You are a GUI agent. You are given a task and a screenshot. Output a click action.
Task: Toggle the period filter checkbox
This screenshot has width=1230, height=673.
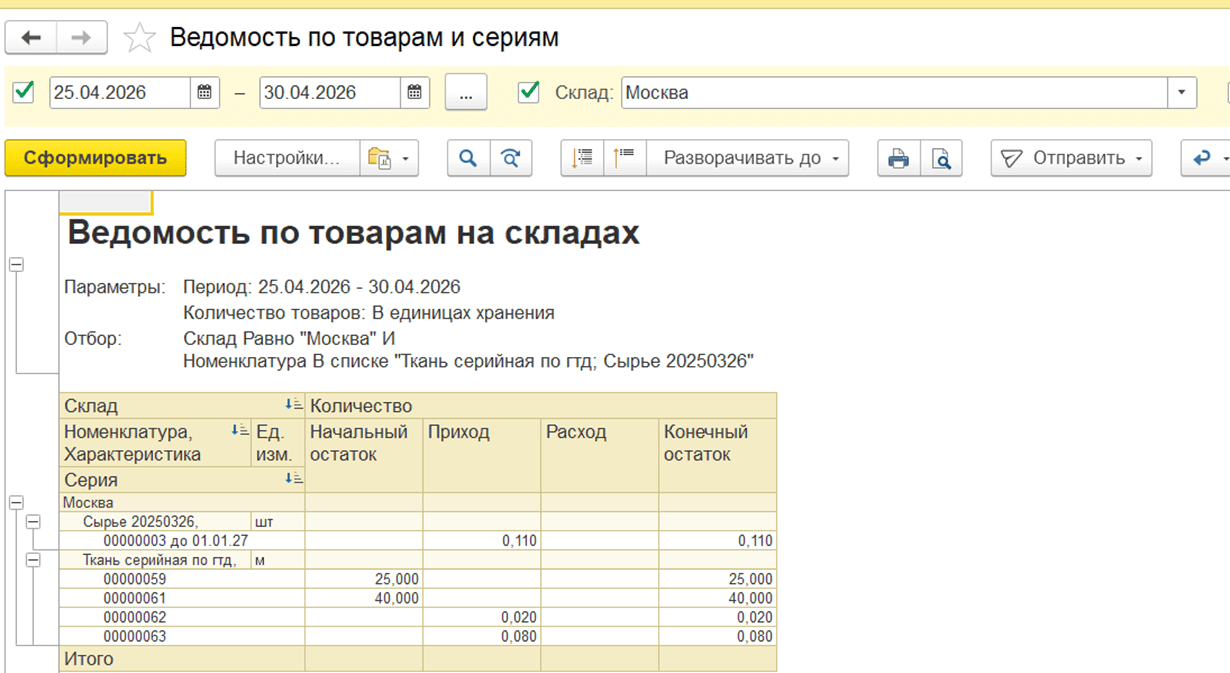(x=23, y=92)
